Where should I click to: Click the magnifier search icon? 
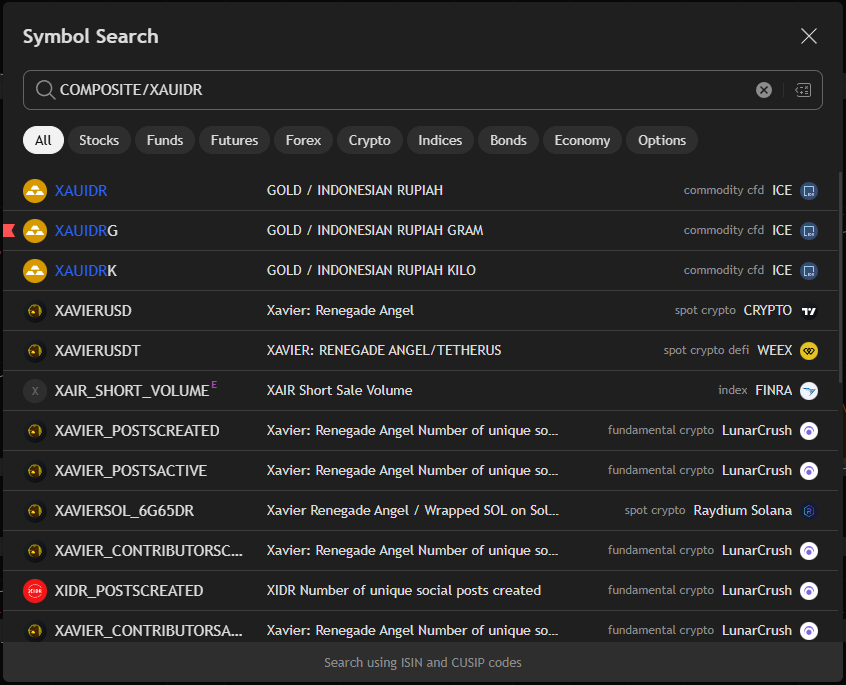(x=45, y=90)
